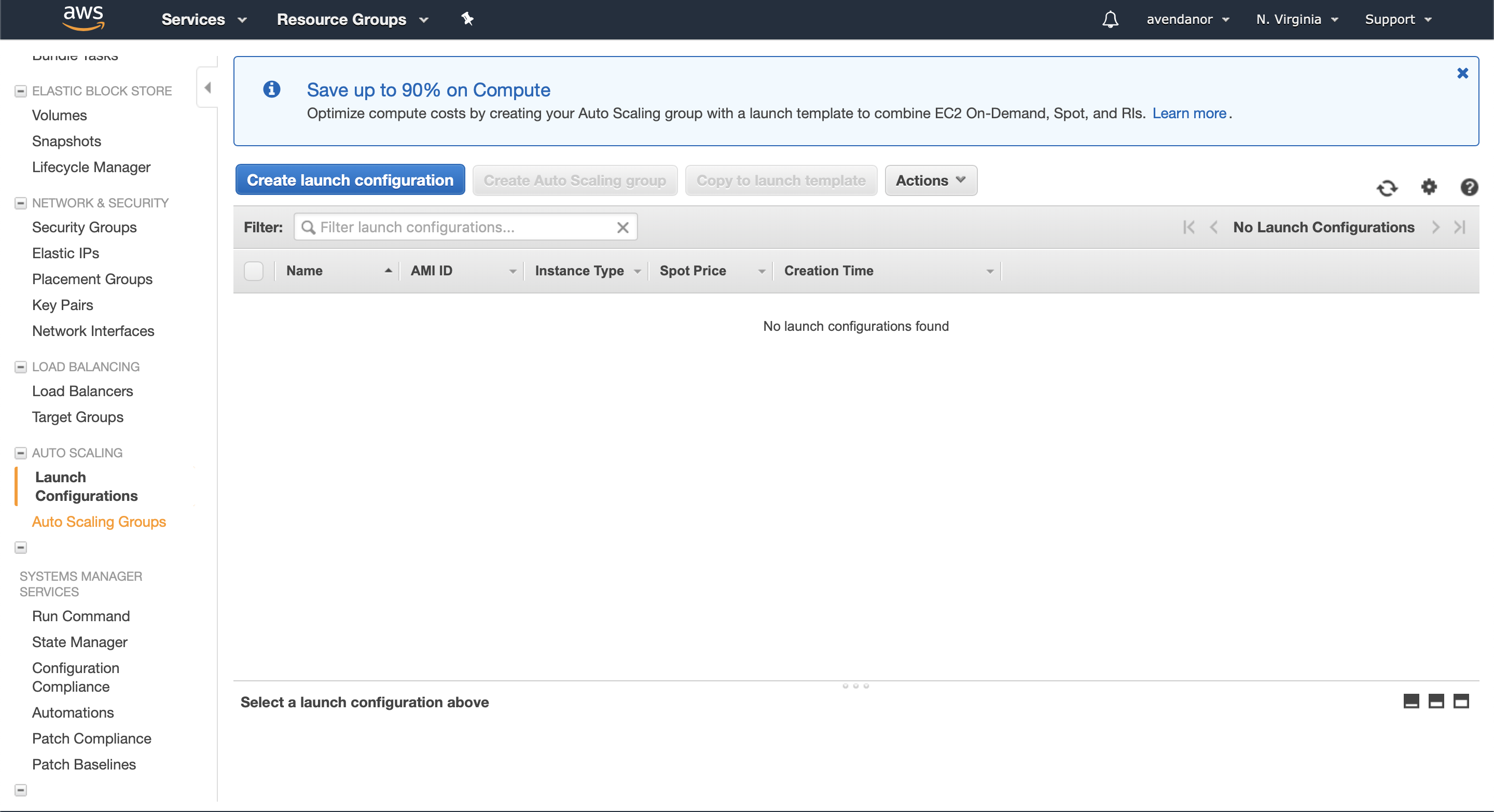This screenshot has width=1494, height=812.
Task: Clear the filter with the X icon
Action: point(622,227)
